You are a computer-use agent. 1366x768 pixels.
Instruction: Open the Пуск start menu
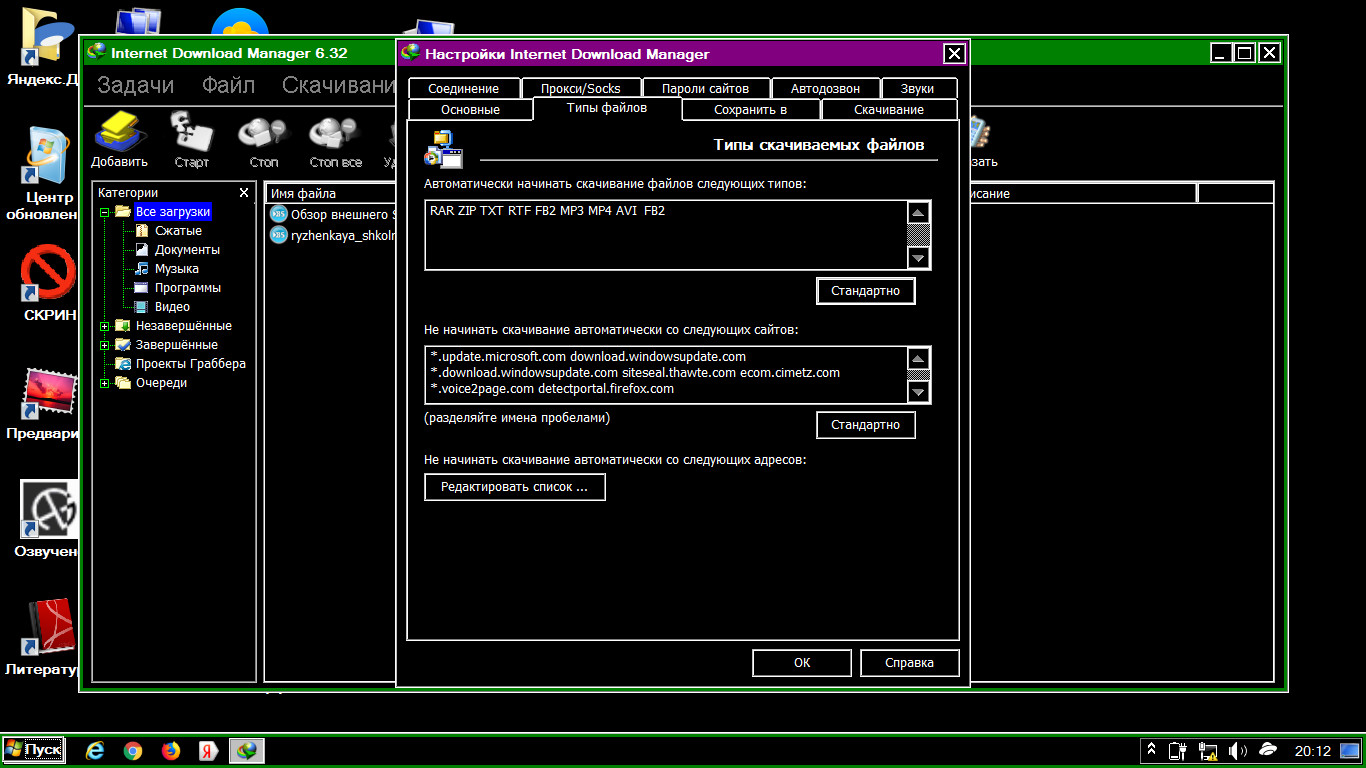tap(33, 750)
